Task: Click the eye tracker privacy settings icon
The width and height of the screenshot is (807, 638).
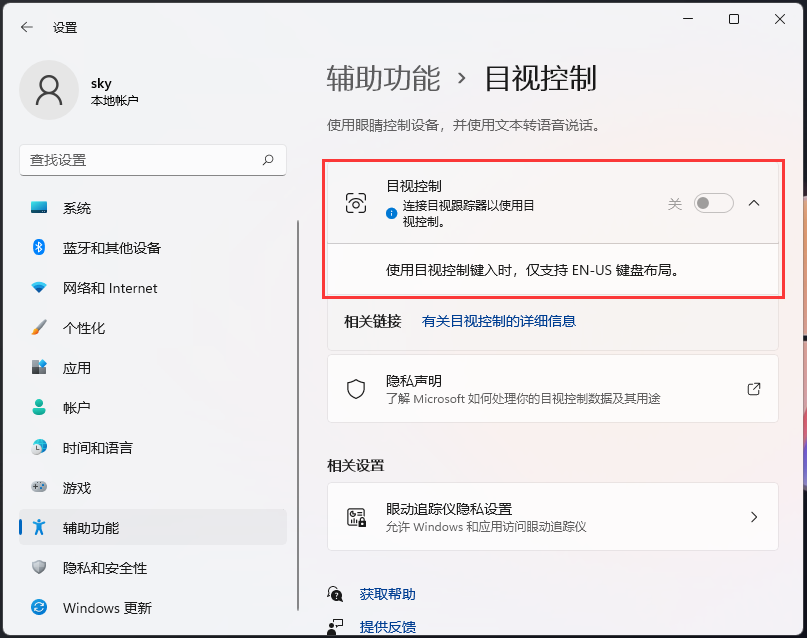Action: (x=356, y=517)
